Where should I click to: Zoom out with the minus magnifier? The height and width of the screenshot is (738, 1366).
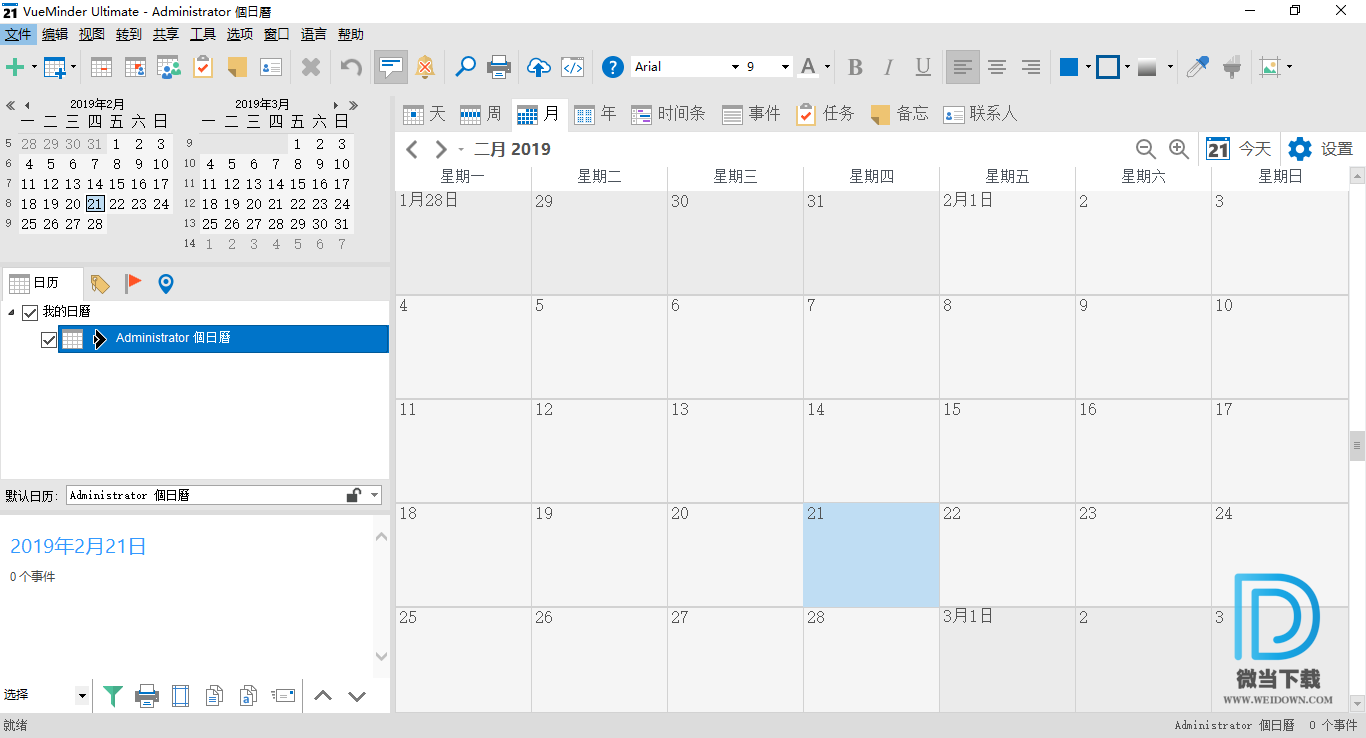tap(1146, 149)
